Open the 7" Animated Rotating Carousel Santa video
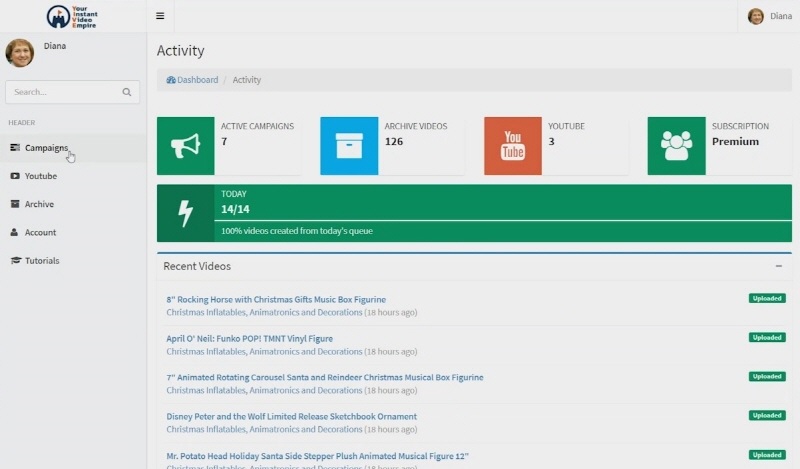The height and width of the screenshot is (469, 800). (x=325, y=378)
